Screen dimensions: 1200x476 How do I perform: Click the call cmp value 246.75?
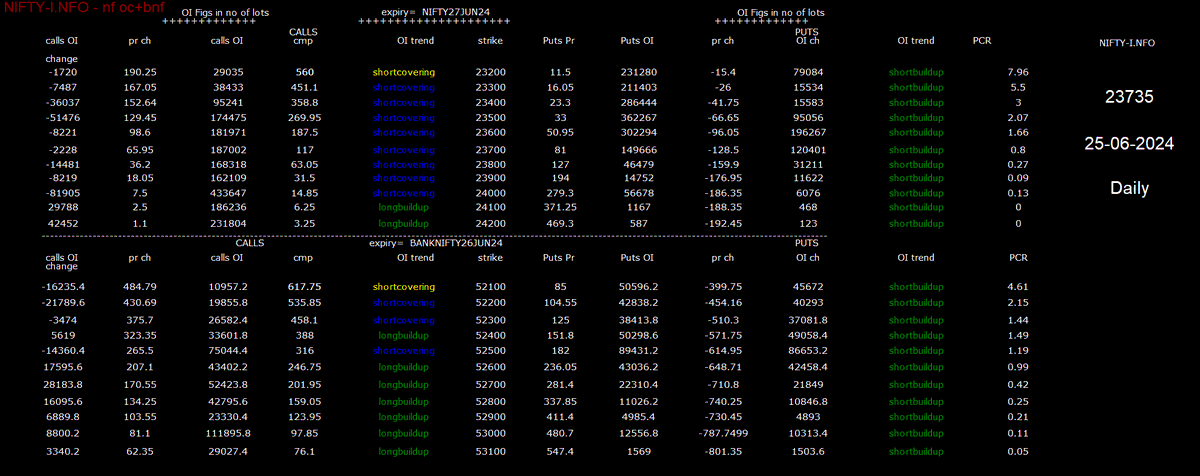click(x=303, y=368)
